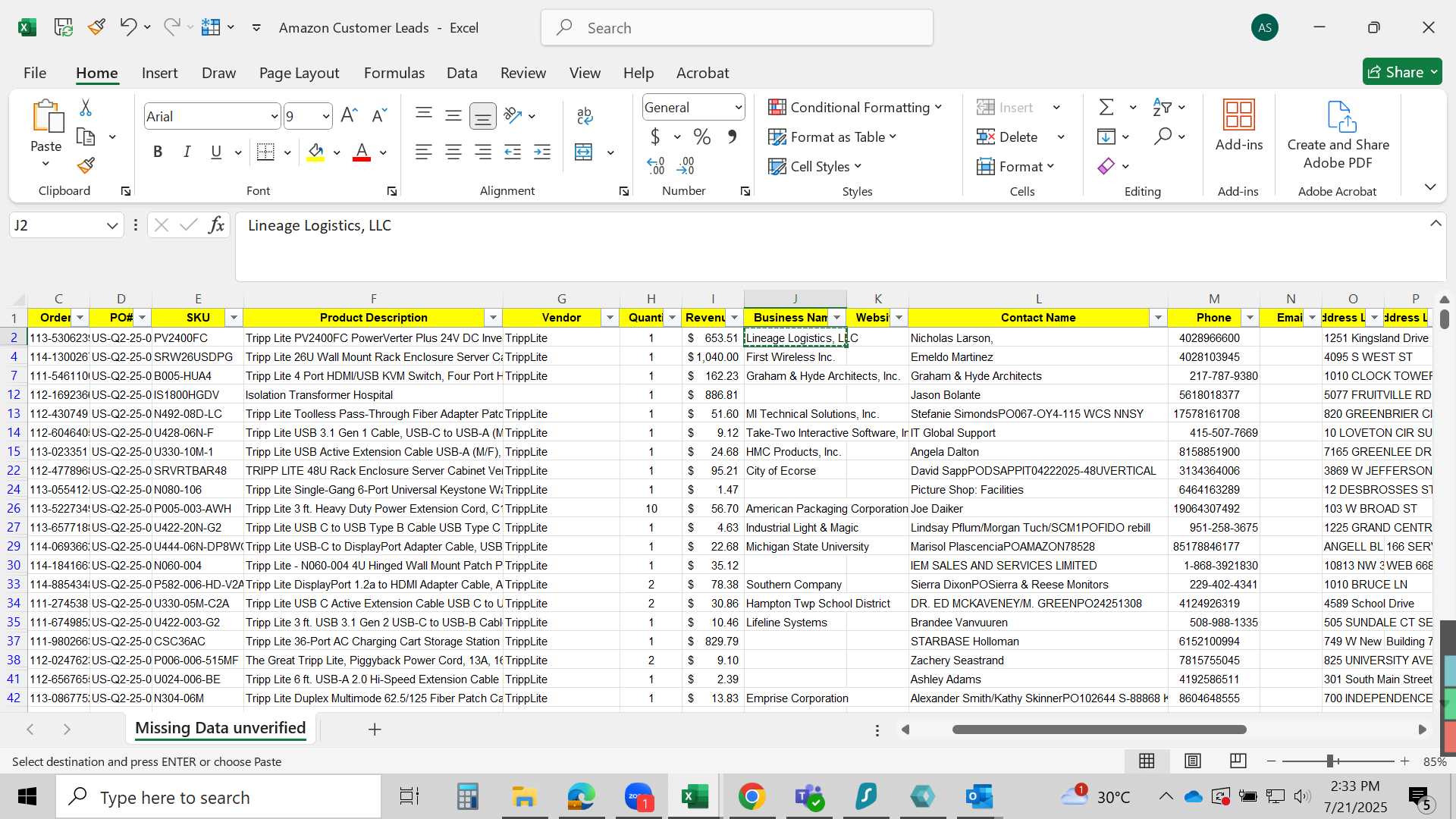Toggle Align Right for text

click(483, 152)
